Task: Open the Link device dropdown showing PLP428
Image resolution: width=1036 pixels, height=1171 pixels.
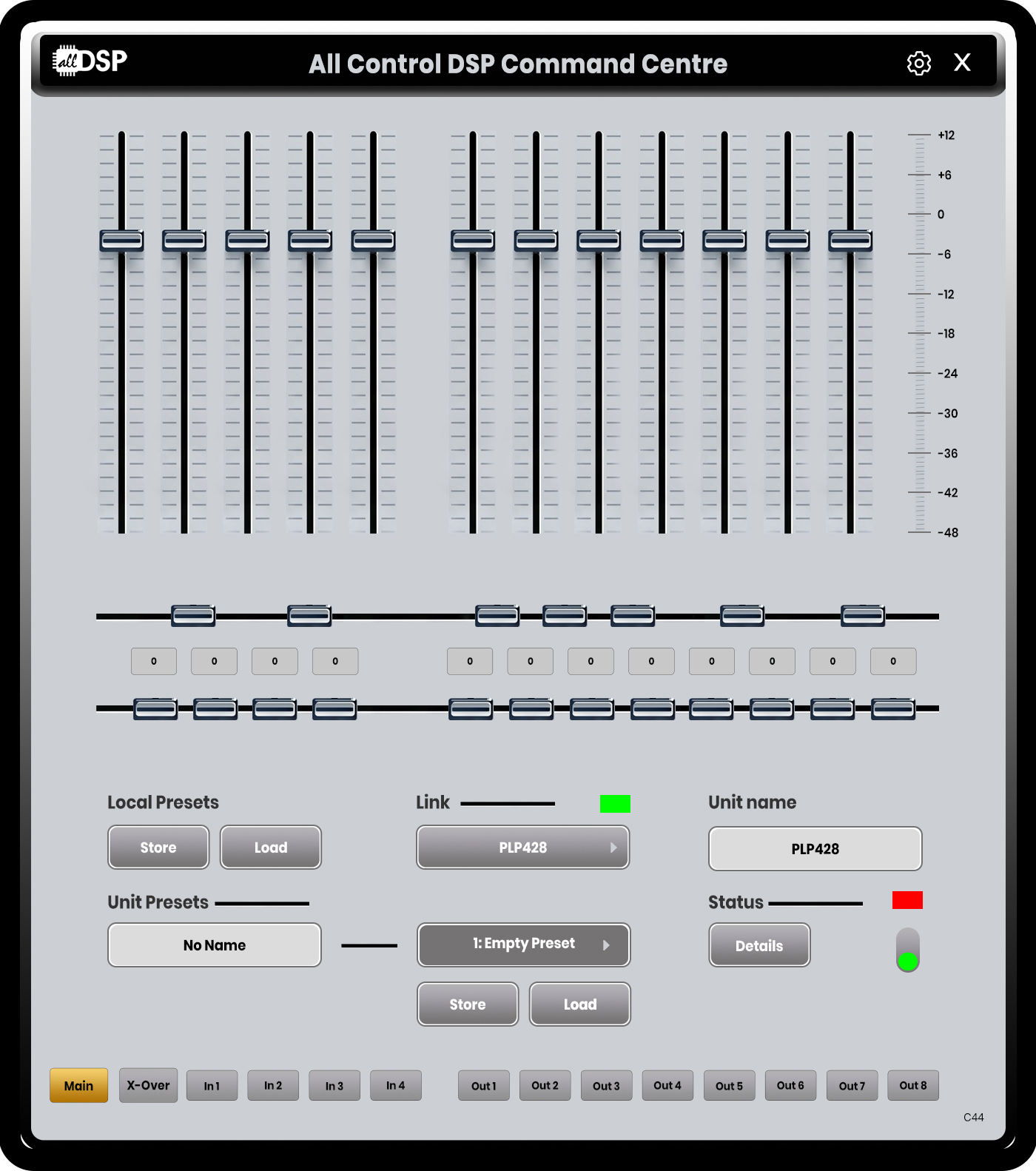Action: (x=523, y=848)
